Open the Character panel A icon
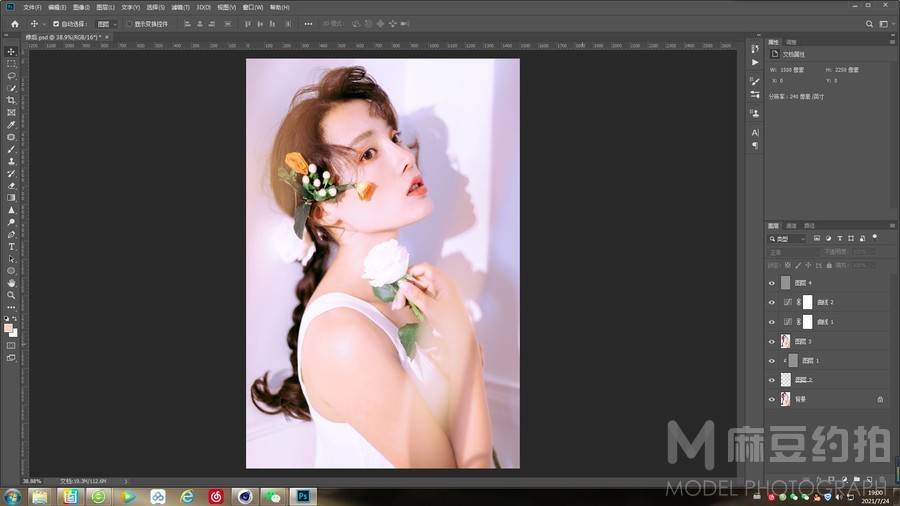The width and height of the screenshot is (900, 506). pos(755,133)
